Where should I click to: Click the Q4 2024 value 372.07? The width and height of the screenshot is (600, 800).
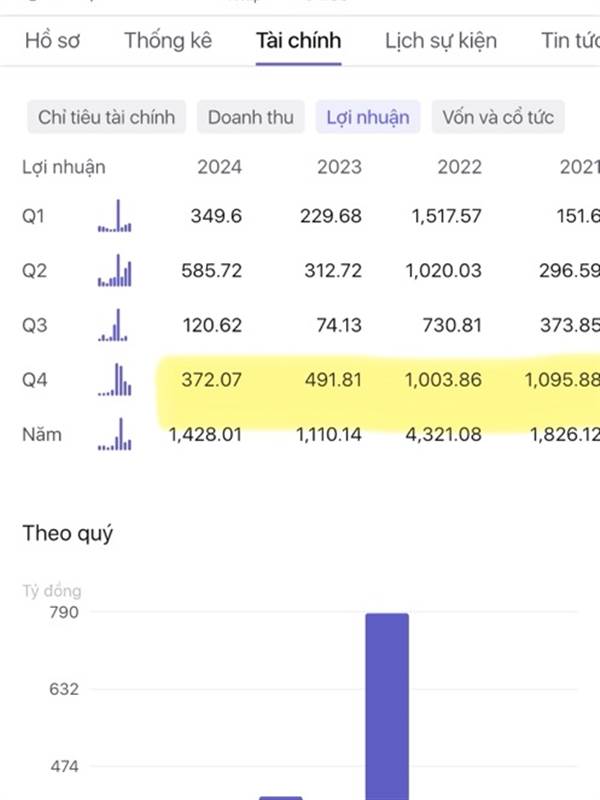click(211, 380)
